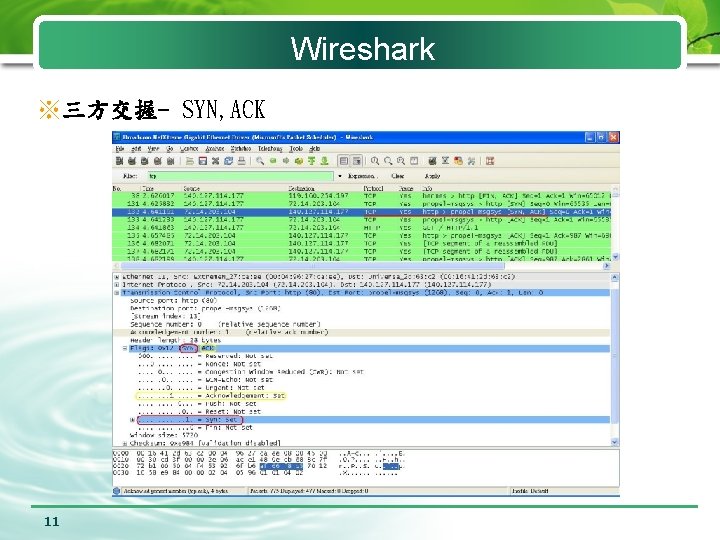Click the Clear filter button
Image resolution: width=720 pixels, height=540 pixels.
click(x=398, y=176)
